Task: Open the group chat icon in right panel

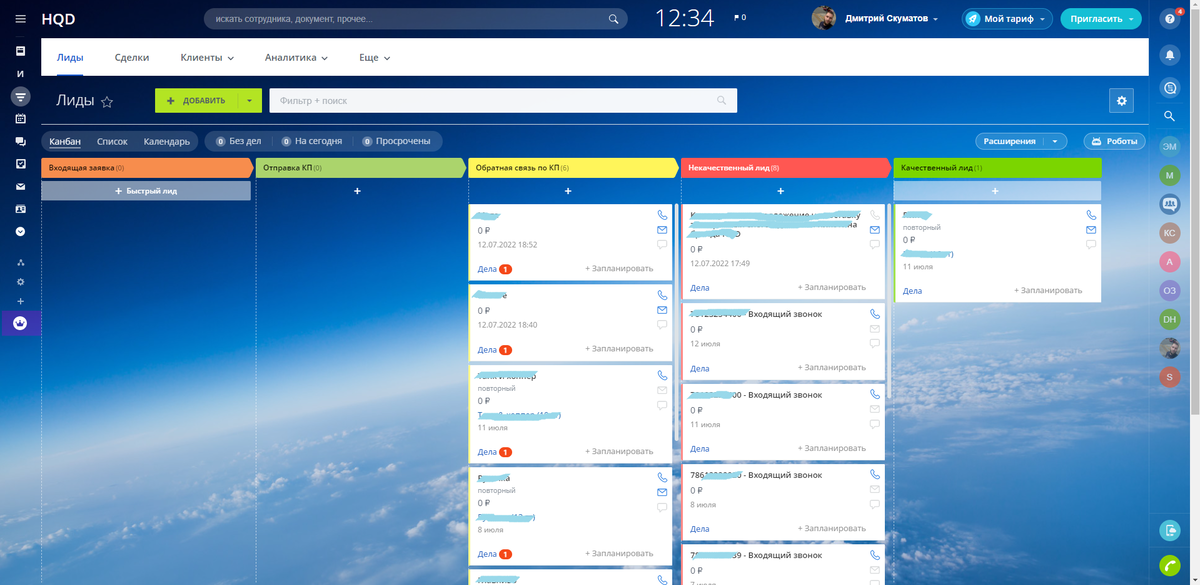Action: [1169, 204]
